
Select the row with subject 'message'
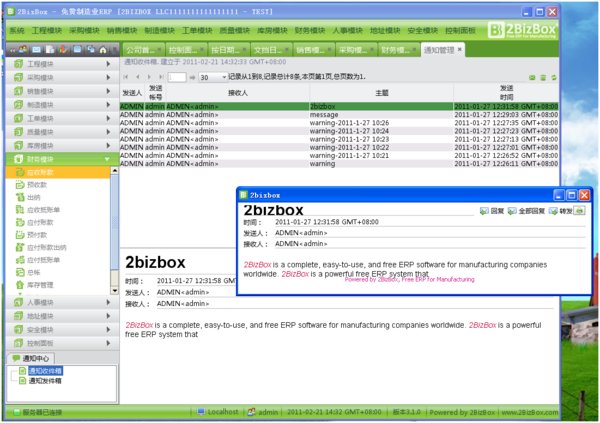coord(339,114)
